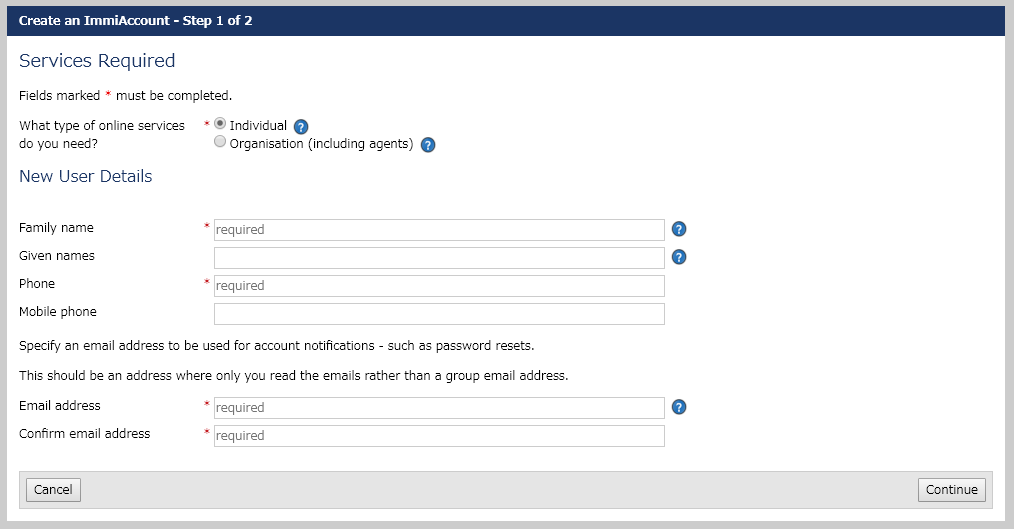Focus the Family name input field

pos(439,230)
